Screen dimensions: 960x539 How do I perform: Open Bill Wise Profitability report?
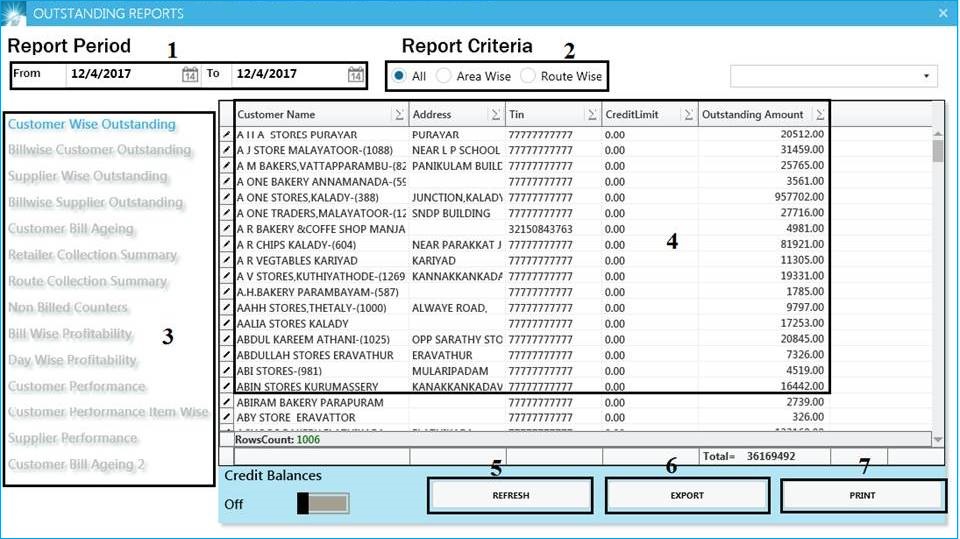[70, 334]
